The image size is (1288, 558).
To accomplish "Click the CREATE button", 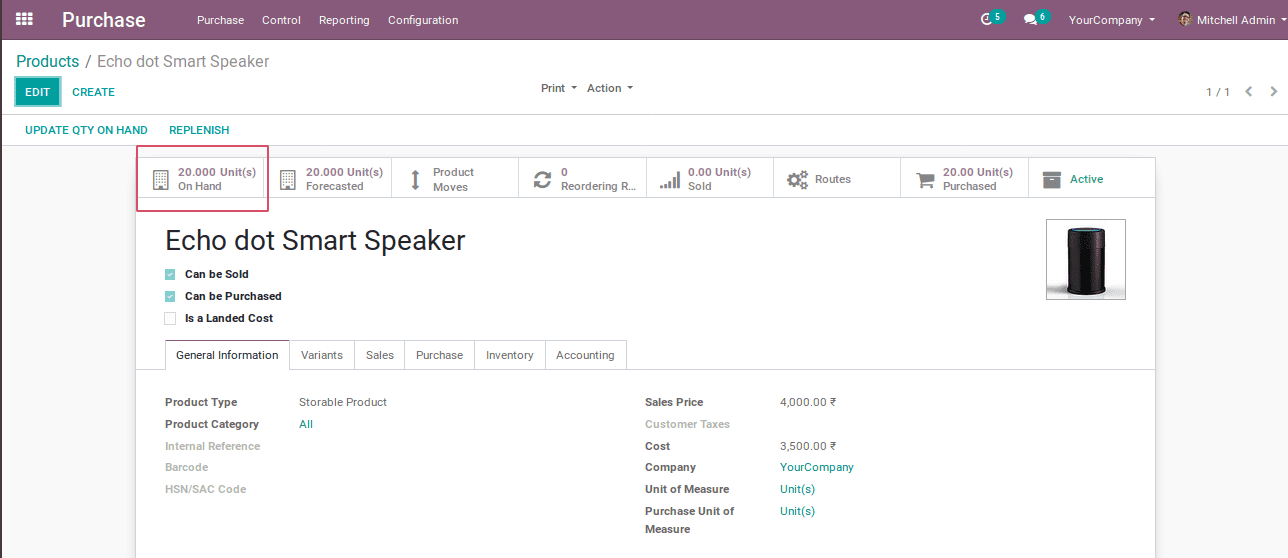I will click(x=93, y=92).
